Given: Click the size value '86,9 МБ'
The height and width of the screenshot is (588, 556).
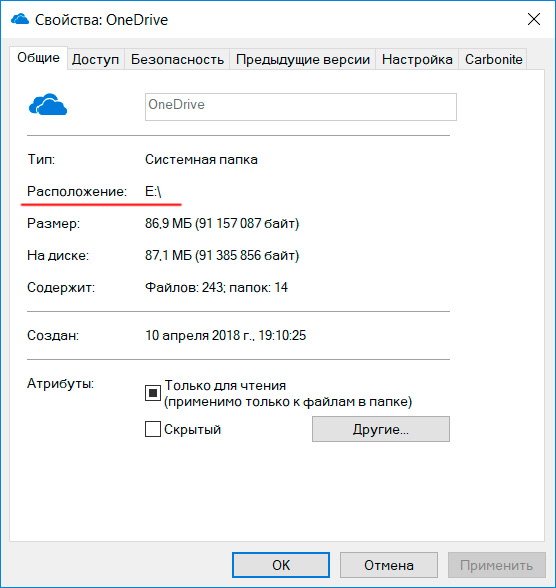Looking at the screenshot, I should (168, 224).
